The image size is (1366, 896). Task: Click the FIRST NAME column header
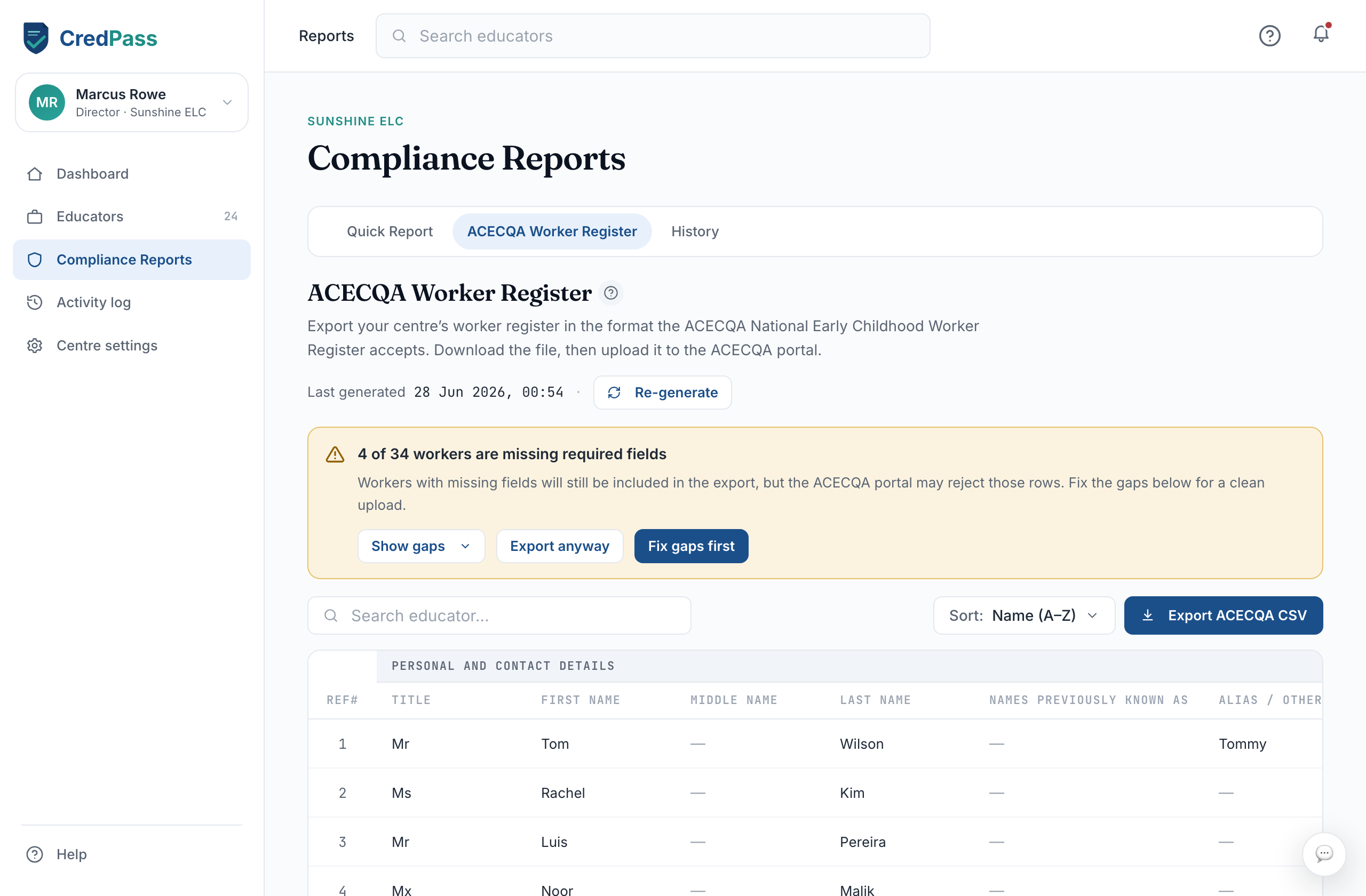(x=580, y=700)
